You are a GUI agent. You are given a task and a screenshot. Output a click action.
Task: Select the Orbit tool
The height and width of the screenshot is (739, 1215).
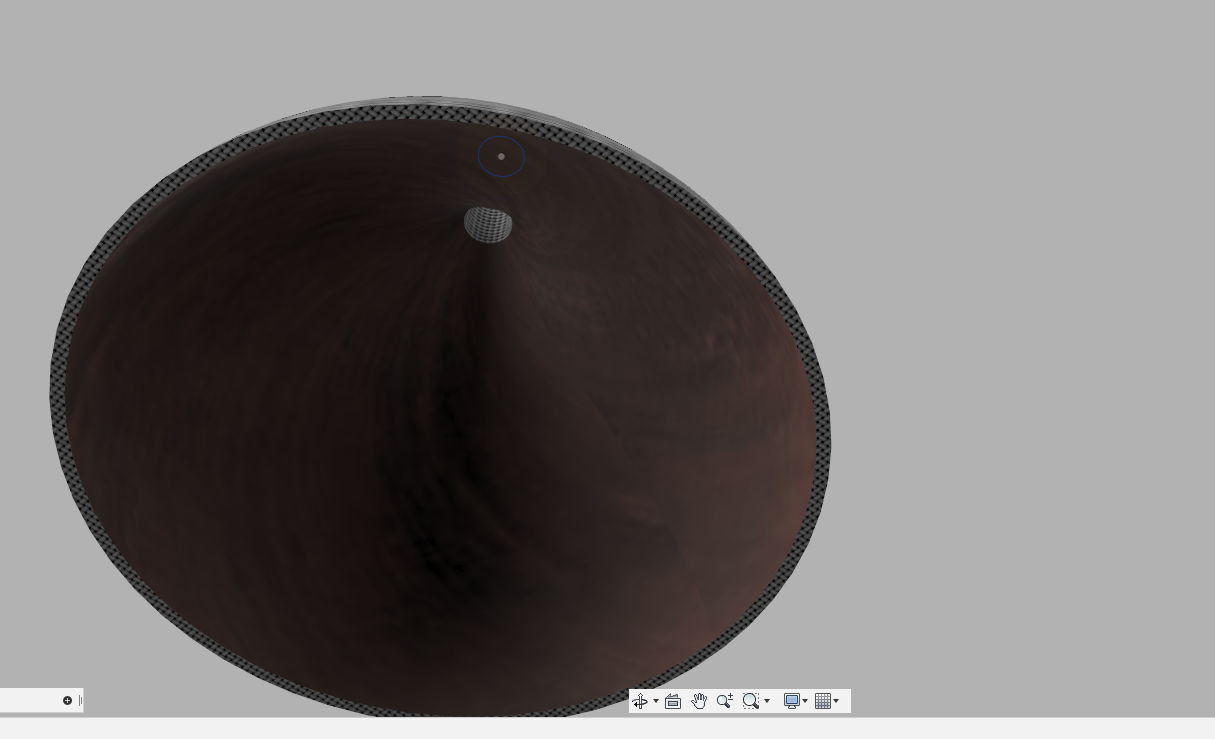[x=640, y=701]
